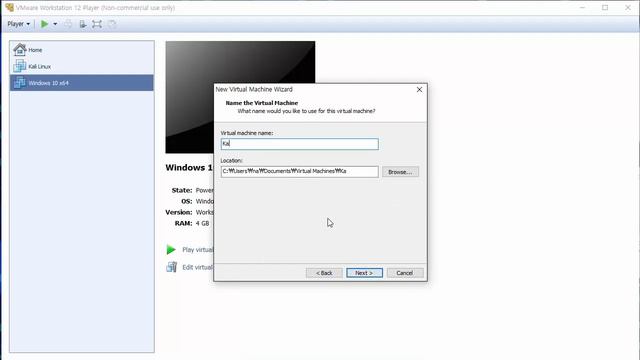
Task: Click the 'RAM:' label in VM details
Action: [183, 223]
